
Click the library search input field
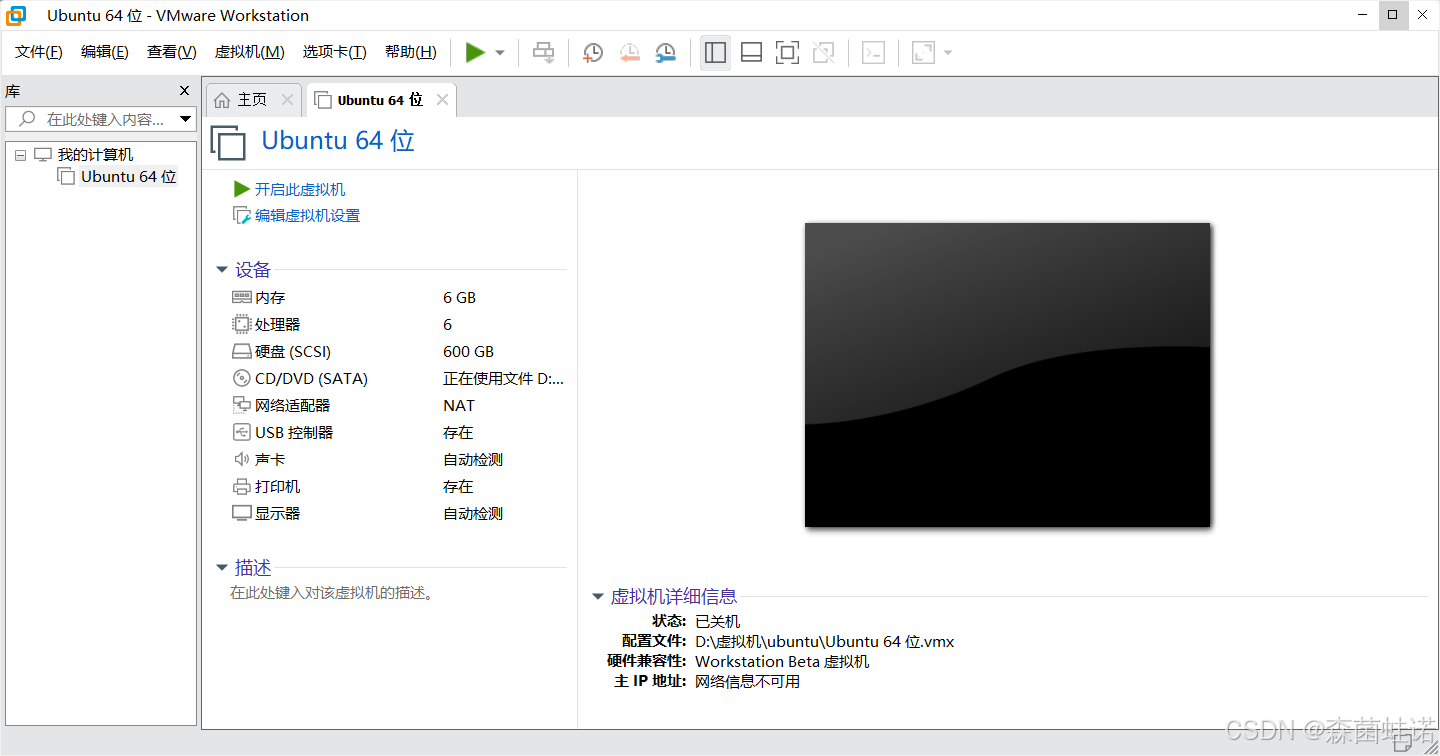[100, 119]
